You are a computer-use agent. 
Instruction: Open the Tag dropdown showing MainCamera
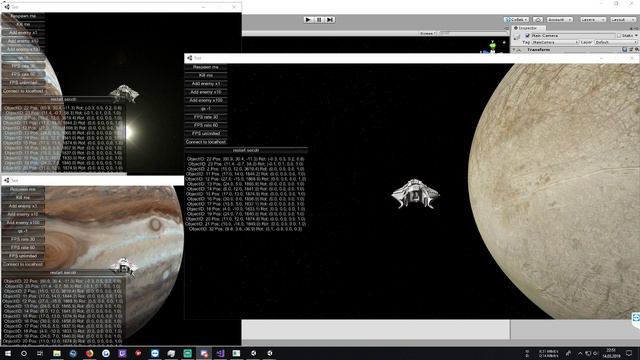[x=556, y=42]
